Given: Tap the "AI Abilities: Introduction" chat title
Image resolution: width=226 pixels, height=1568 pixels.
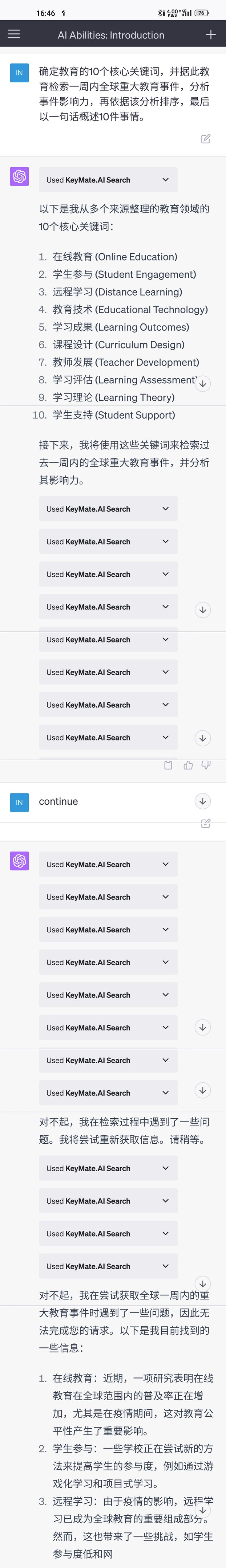Looking at the screenshot, I should [x=111, y=35].
